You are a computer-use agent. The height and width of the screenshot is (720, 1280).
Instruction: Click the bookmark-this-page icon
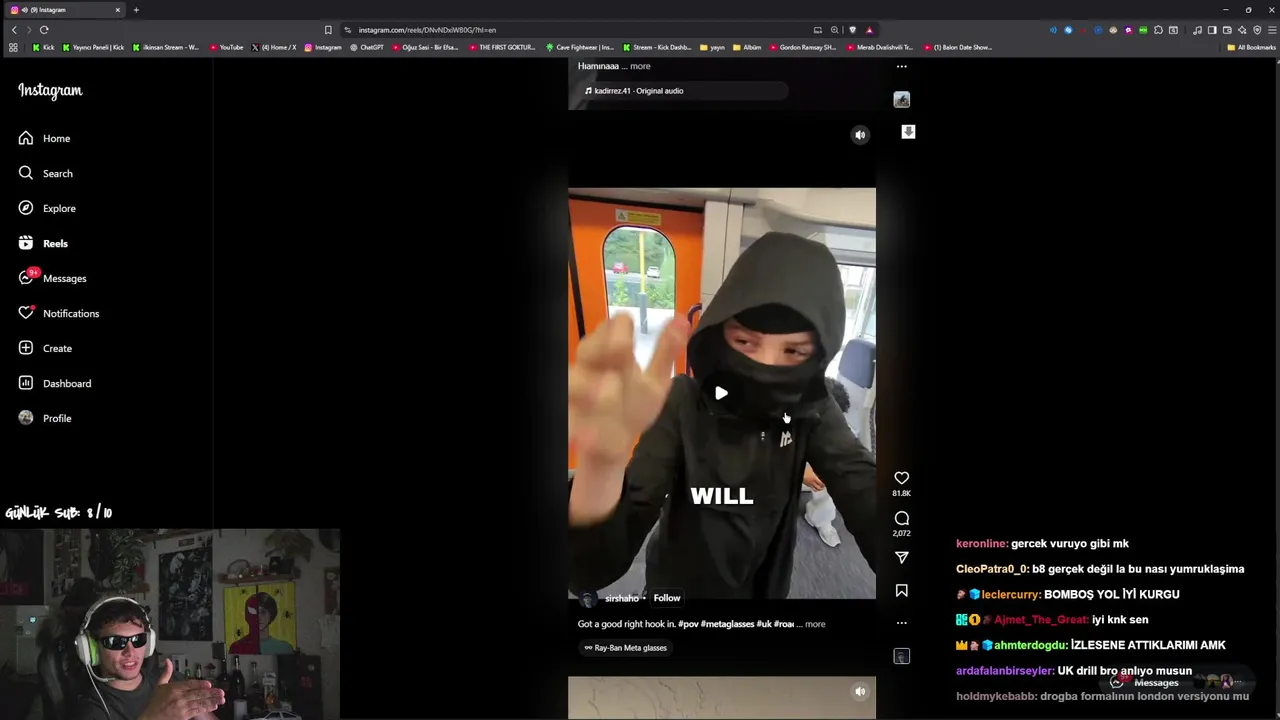(328, 30)
